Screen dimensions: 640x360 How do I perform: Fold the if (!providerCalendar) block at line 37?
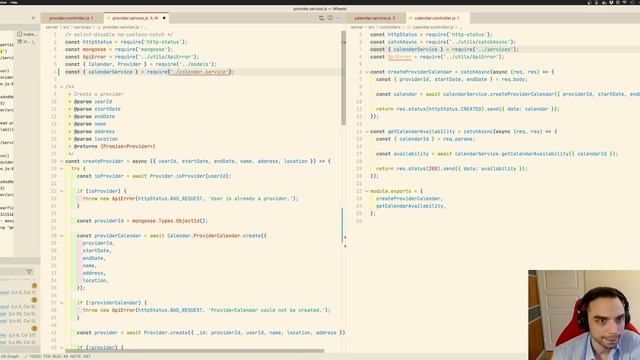(x=62, y=303)
